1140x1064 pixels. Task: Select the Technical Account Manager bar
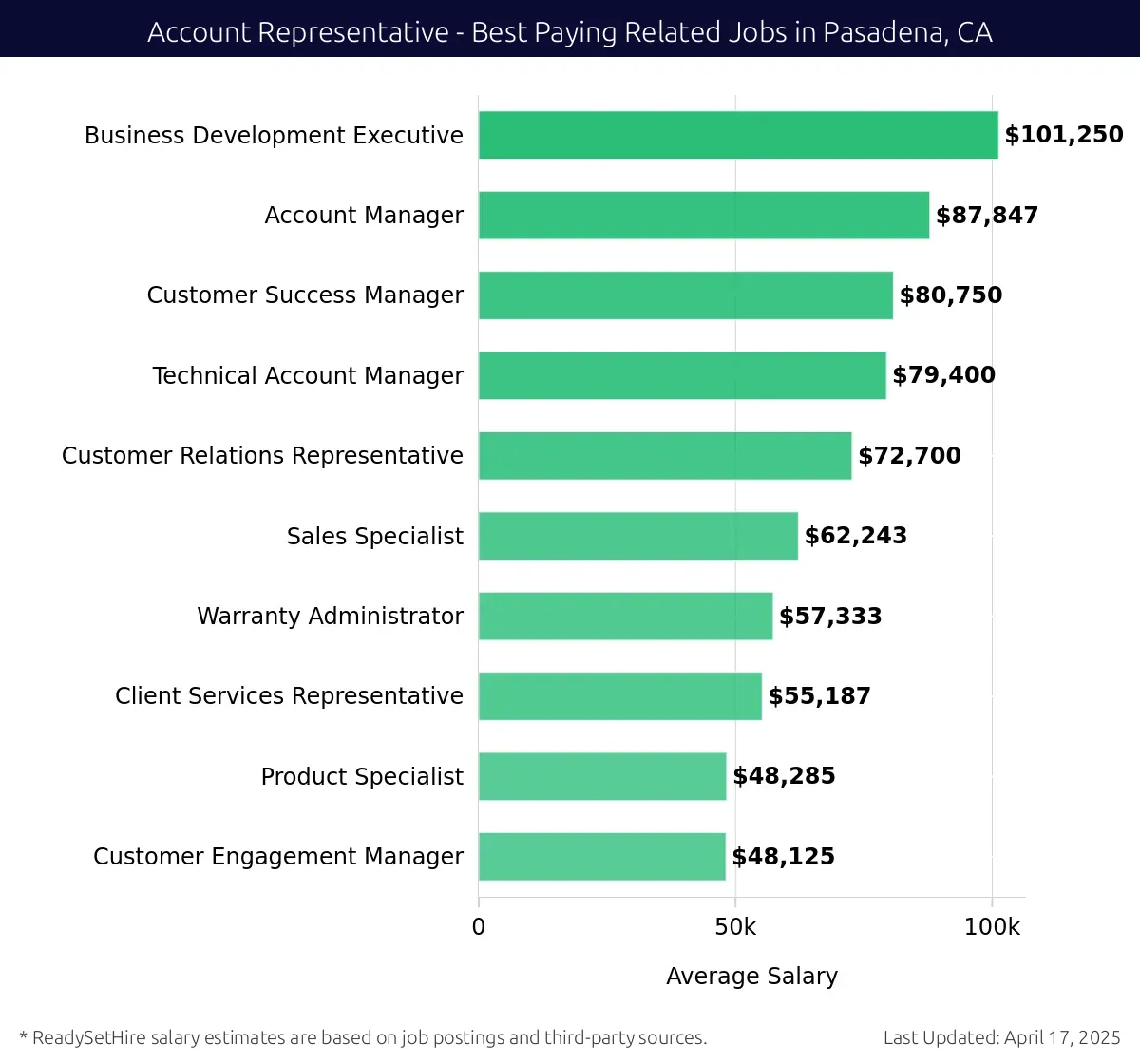tap(682, 375)
